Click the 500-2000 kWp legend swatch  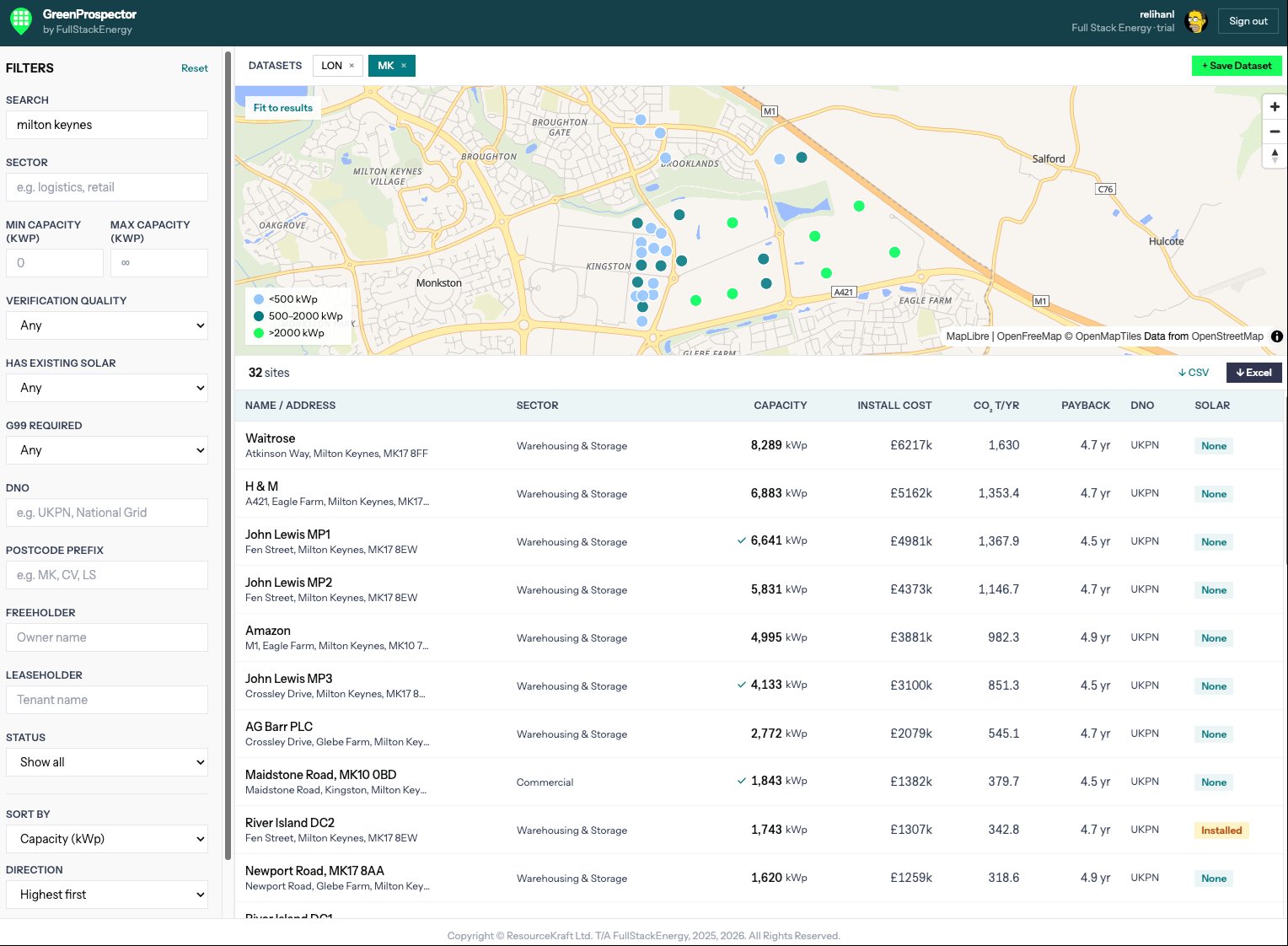coord(259,316)
